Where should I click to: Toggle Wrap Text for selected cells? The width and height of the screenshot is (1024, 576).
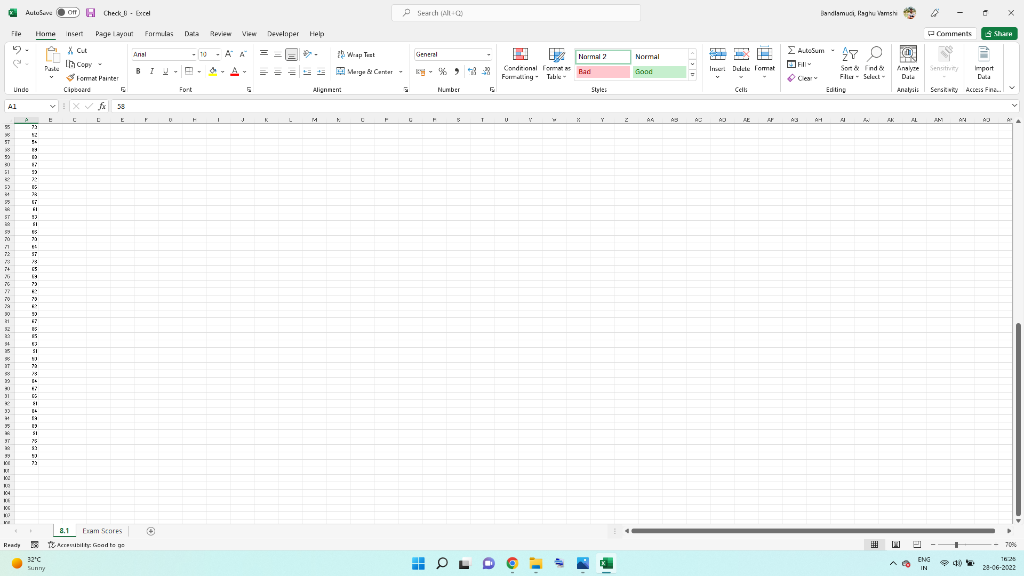point(356,55)
